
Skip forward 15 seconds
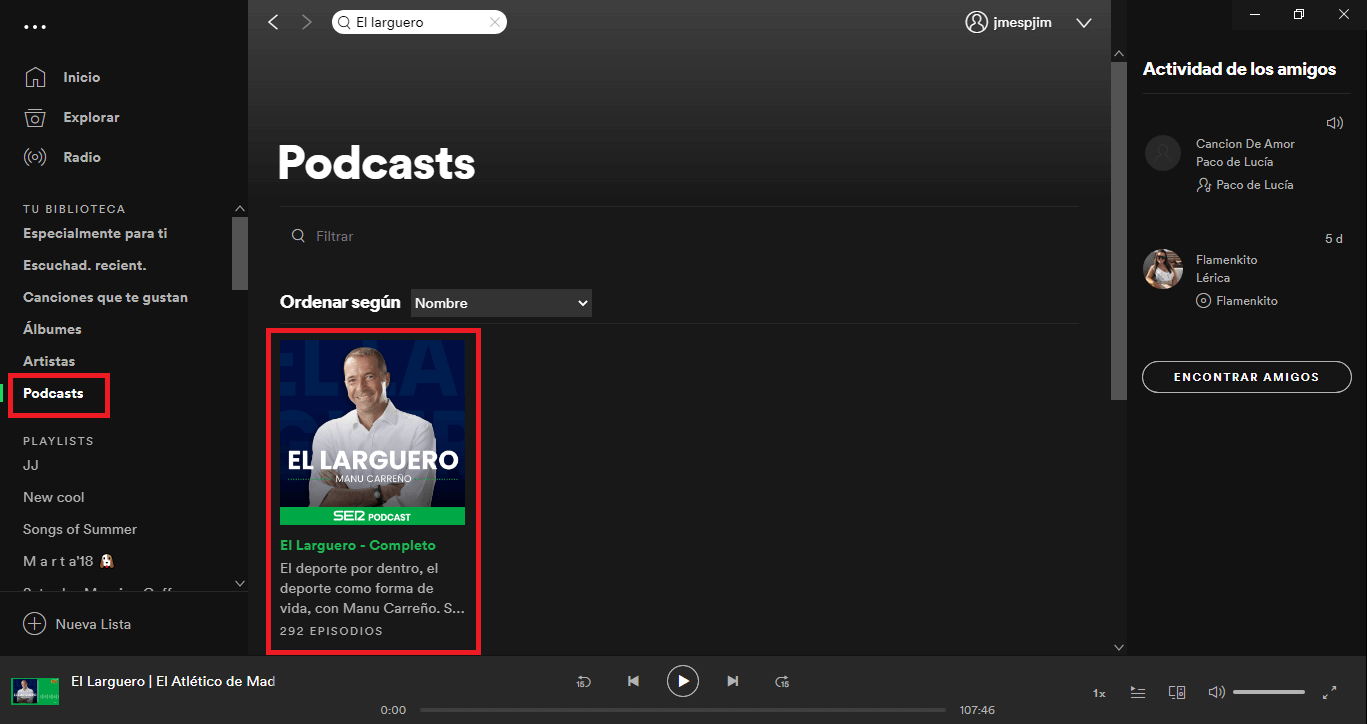782,681
